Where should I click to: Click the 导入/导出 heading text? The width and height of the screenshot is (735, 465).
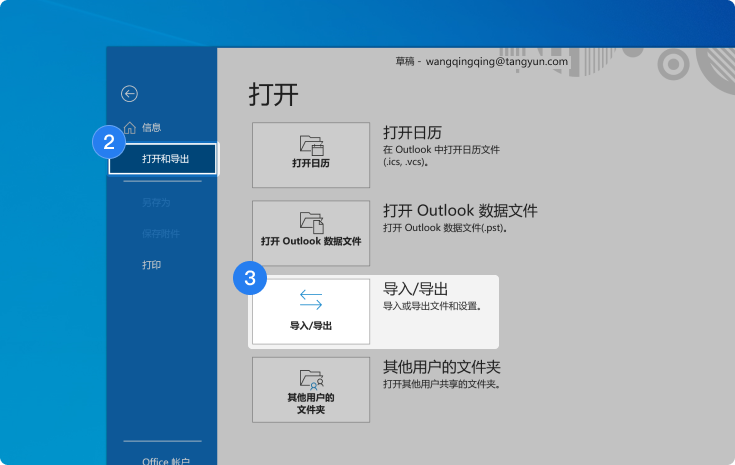(x=415, y=289)
